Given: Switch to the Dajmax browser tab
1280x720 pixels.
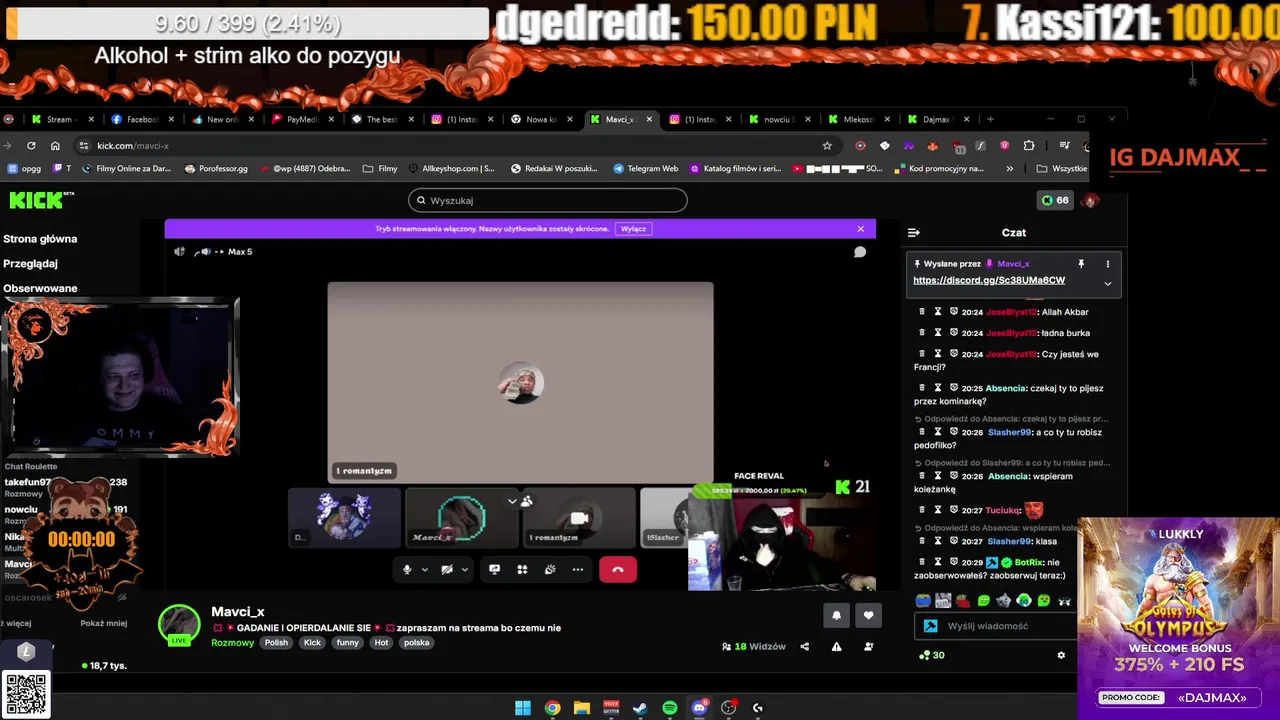Looking at the screenshot, I should (x=937, y=119).
